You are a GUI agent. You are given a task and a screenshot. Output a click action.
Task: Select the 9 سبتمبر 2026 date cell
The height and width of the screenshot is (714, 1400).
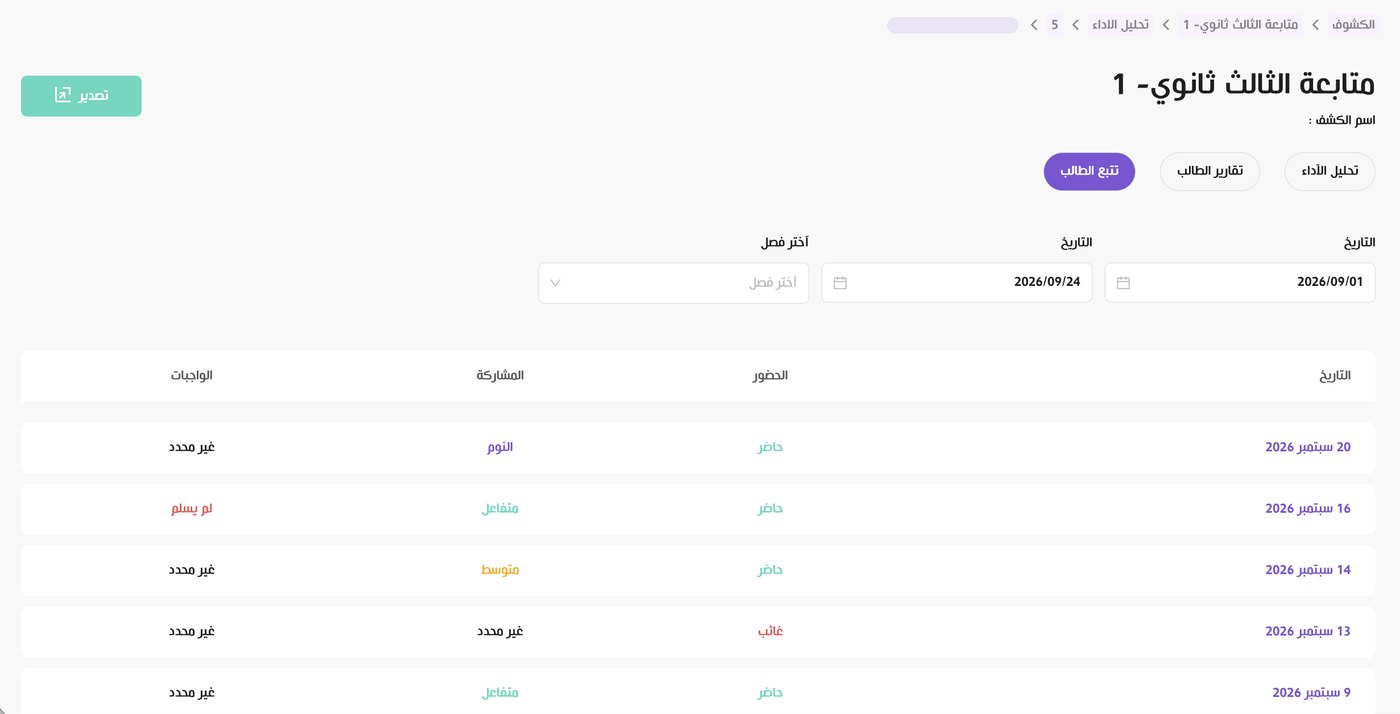point(1311,693)
